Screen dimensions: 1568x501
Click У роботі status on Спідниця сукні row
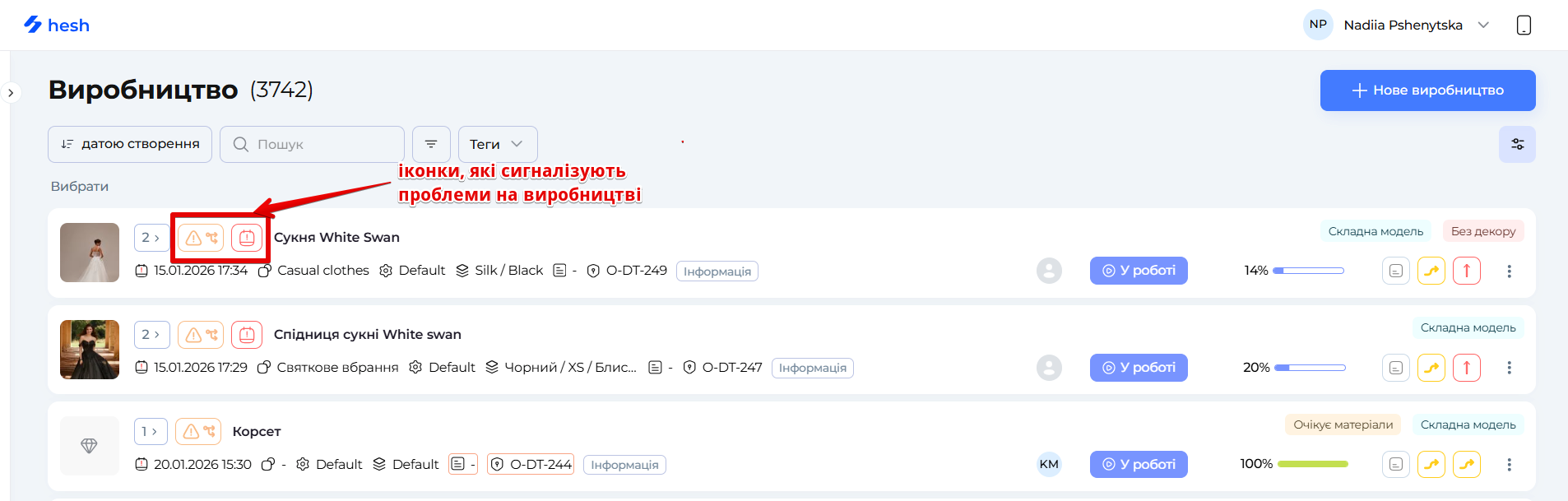click(1139, 368)
